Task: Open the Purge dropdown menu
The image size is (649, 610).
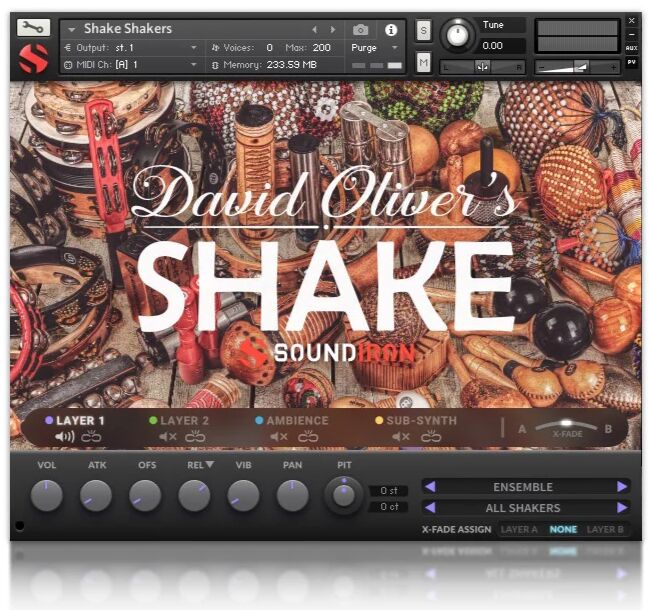Action: pyautogui.click(x=375, y=47)
